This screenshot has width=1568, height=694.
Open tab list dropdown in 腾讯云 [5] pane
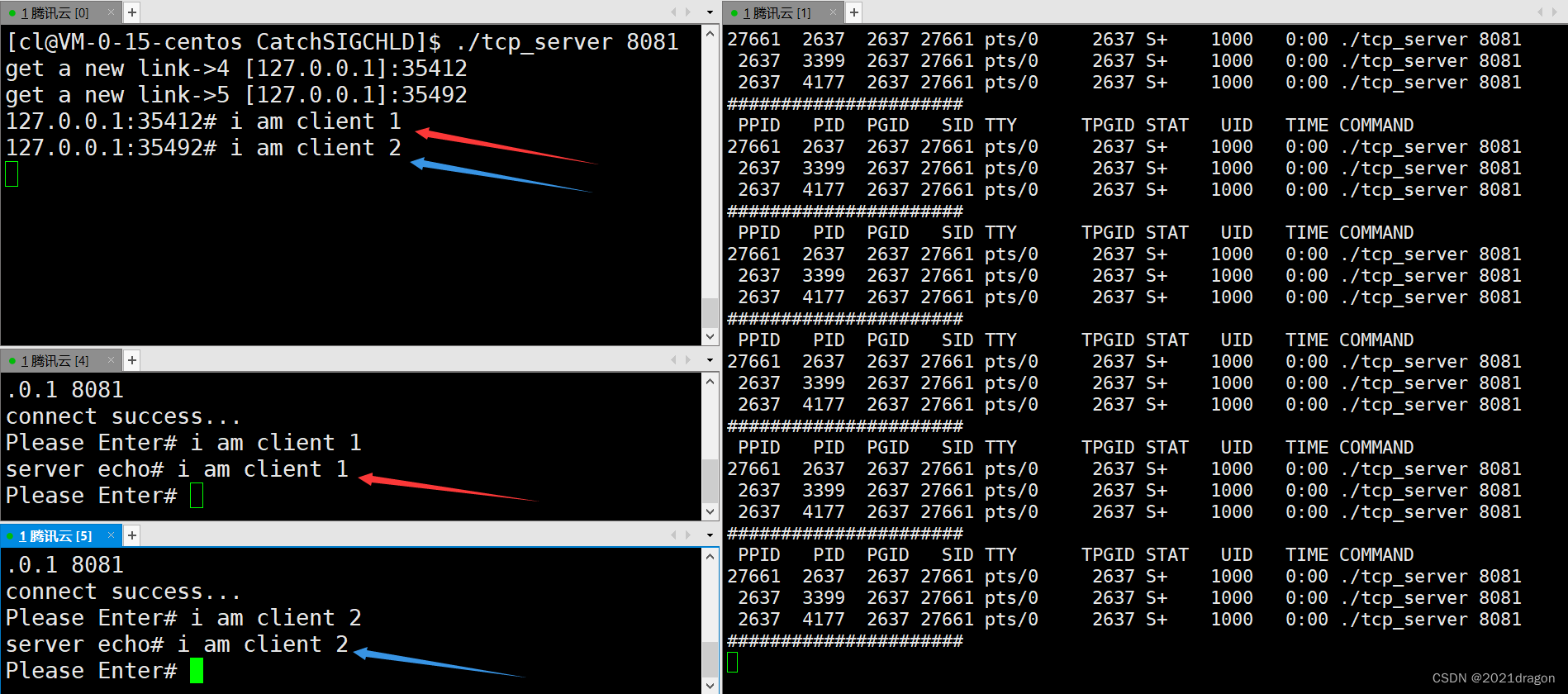pyautogui.click(x=710, y=535)
